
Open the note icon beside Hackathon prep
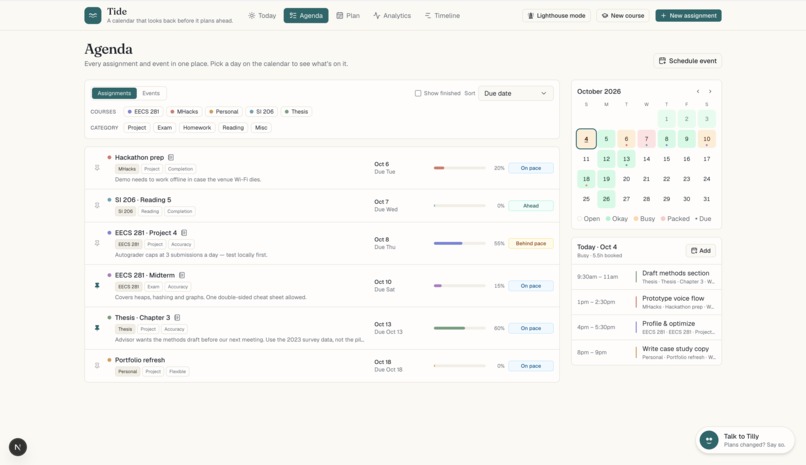pos(171,157)
